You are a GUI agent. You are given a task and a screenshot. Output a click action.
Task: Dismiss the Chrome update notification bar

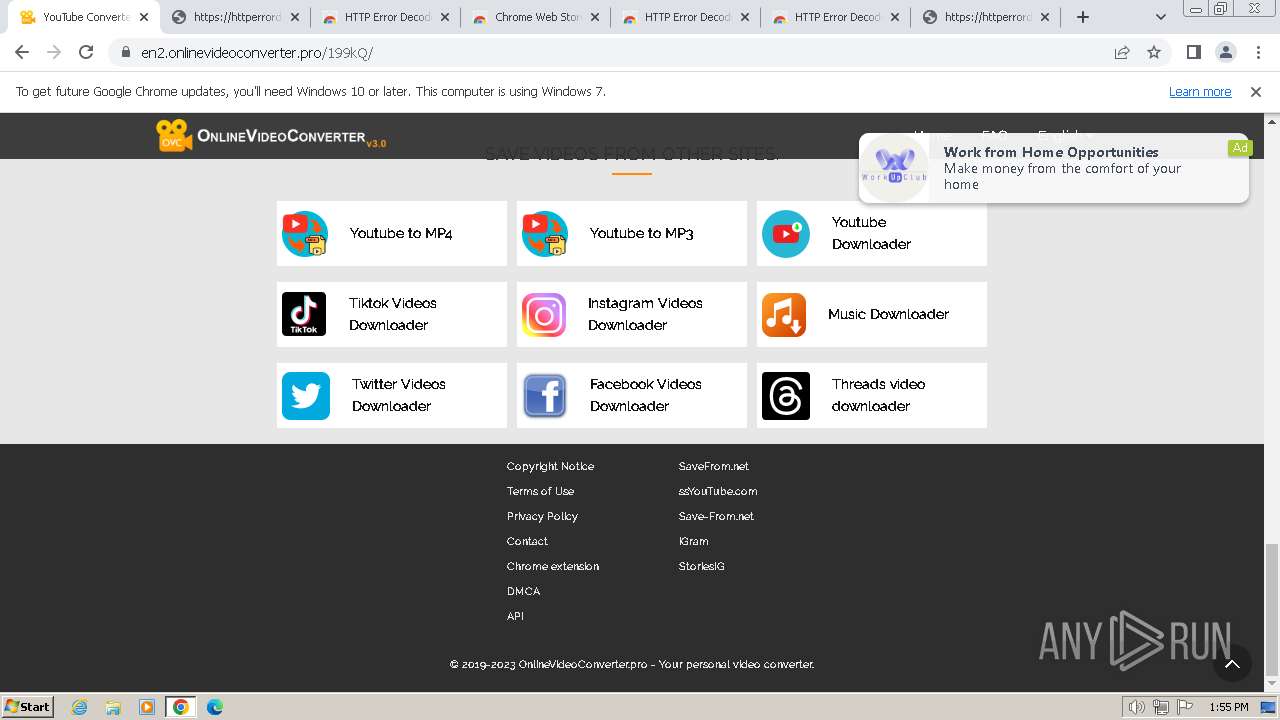point(1256,92)
